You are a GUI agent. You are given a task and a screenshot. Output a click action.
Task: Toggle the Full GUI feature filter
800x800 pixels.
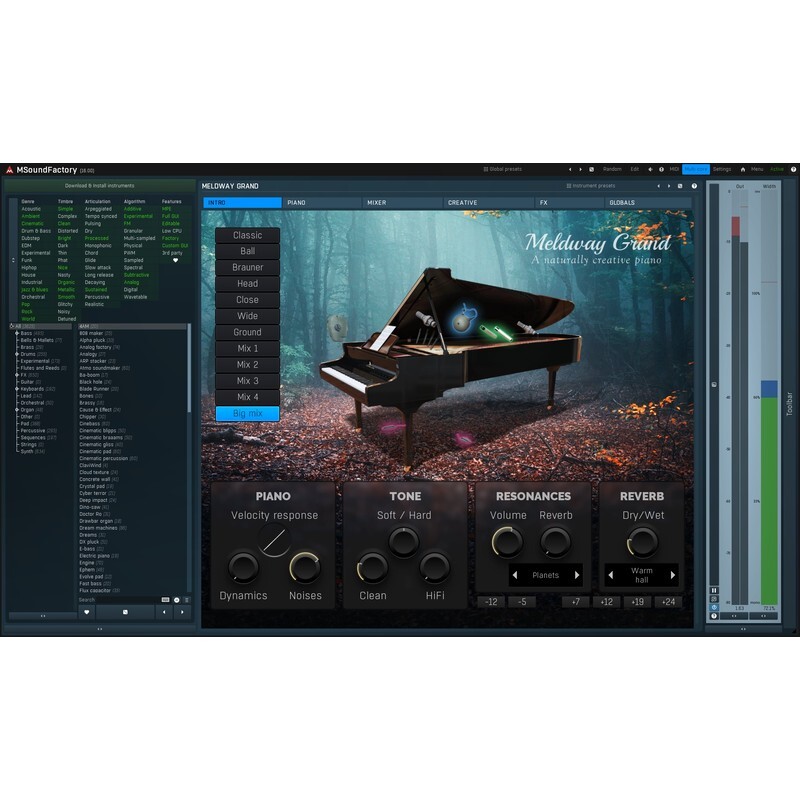point(170,216)
